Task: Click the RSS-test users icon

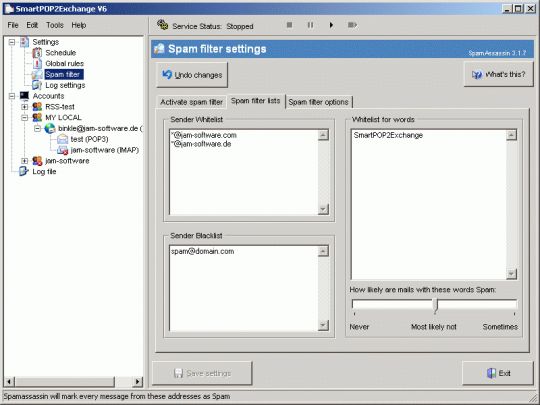Action: pos(37,107)
